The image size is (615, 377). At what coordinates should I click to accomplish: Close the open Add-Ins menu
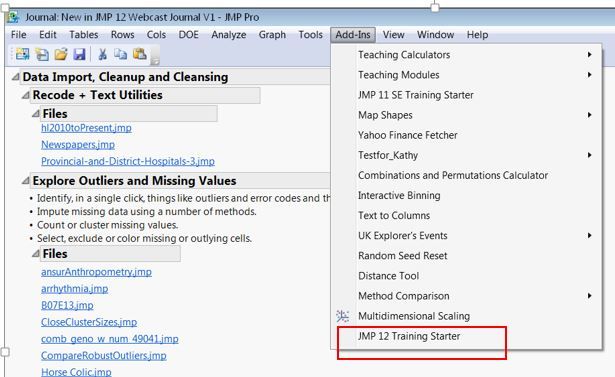pyautogui.click(x=353, y=35)
